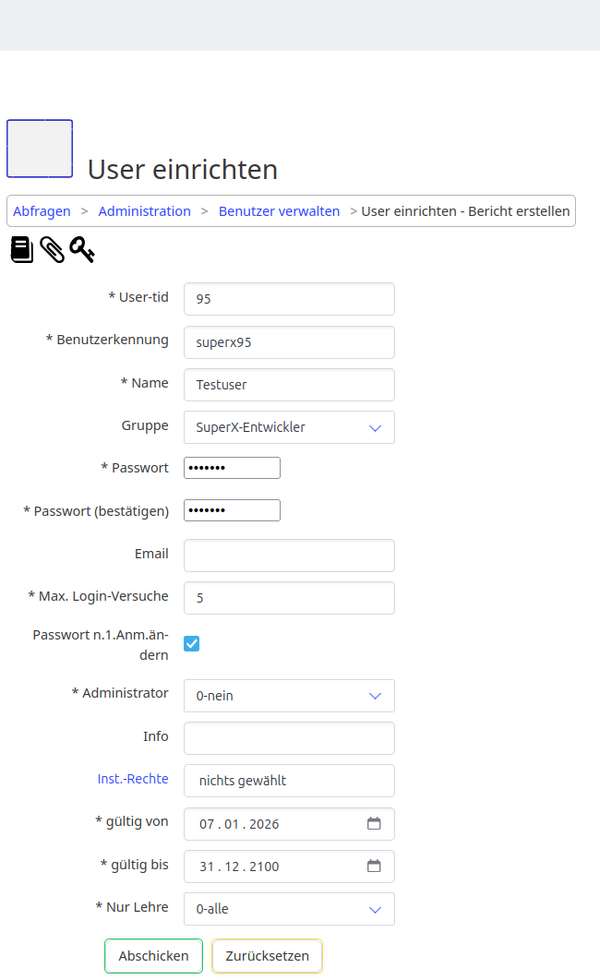
Task: Submit the form with Abschicken
Action: pyautogui.click(x=153, y=956)
